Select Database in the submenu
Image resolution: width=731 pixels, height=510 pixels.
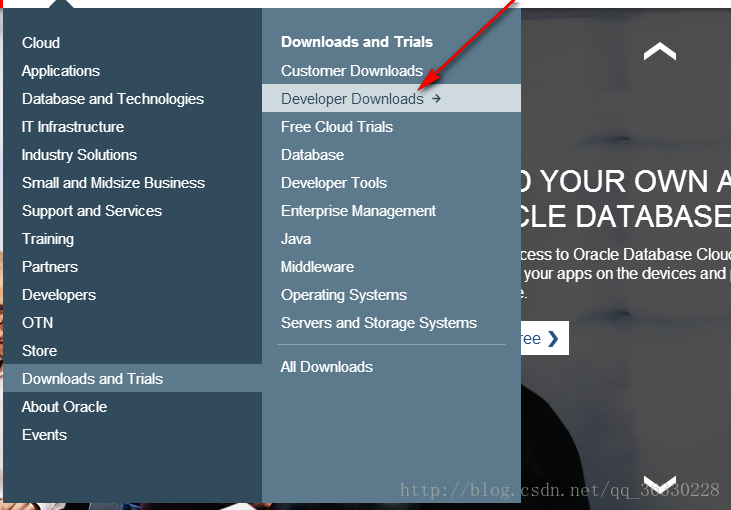coord(312,155)
